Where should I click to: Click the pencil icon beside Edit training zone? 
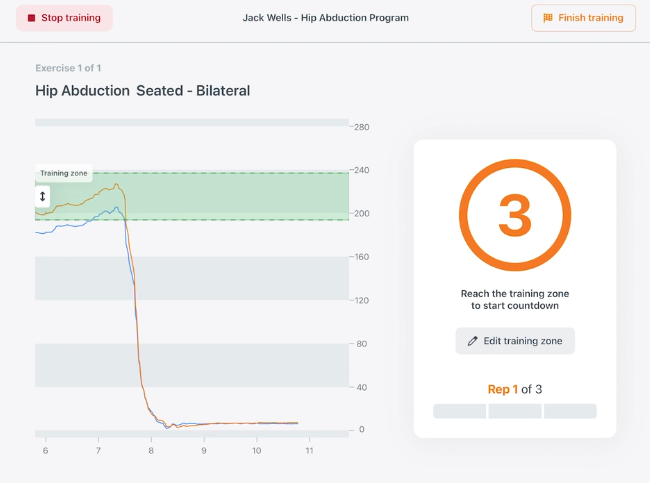point(472,341)
